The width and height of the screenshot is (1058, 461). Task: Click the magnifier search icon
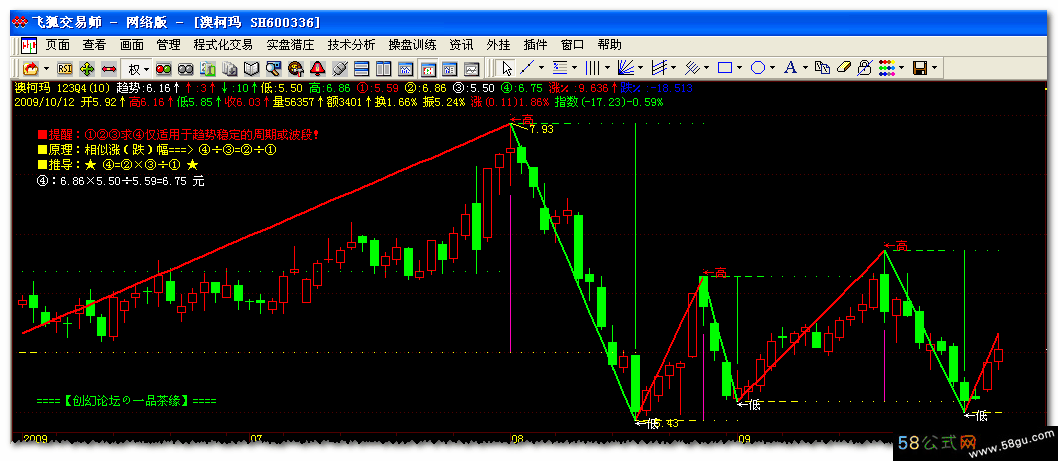(x=273, y=68)
